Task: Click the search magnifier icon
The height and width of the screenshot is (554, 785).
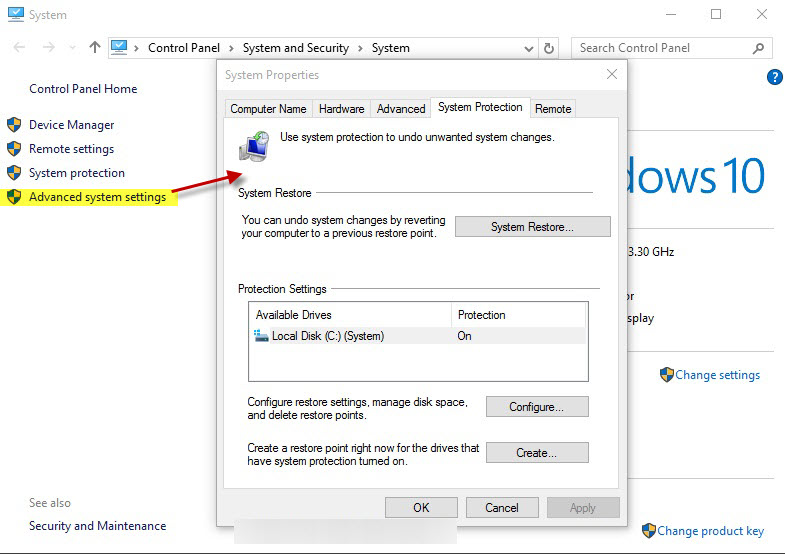Action: coord(758,48)
